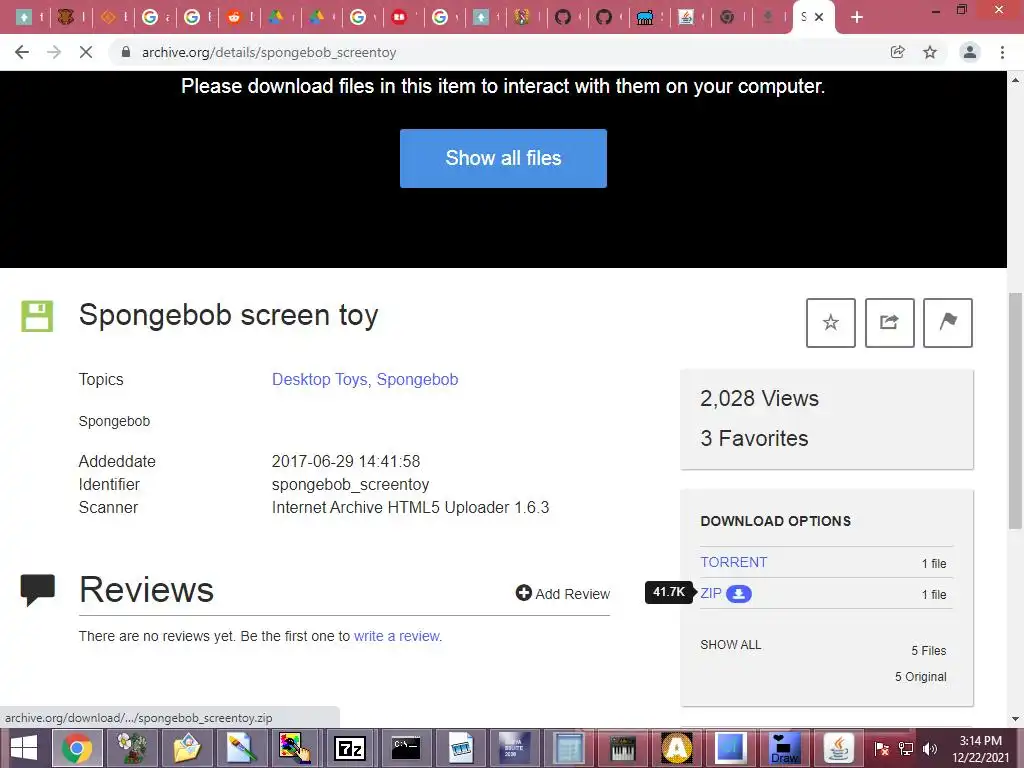
Task: Click the browser forward arrow
Action: tap(54, 52)
